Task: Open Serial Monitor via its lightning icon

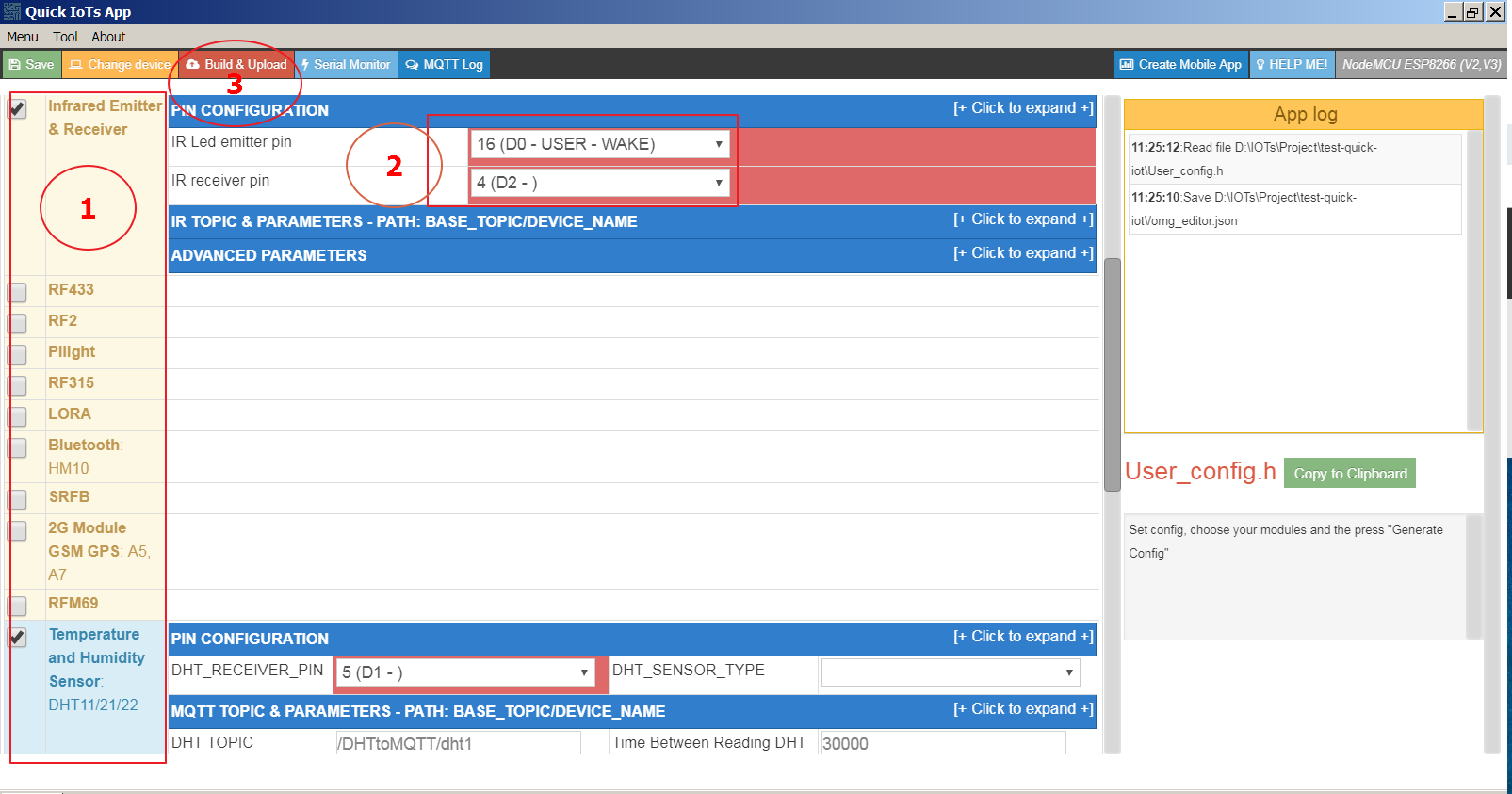Action: [x=305, y=65]
